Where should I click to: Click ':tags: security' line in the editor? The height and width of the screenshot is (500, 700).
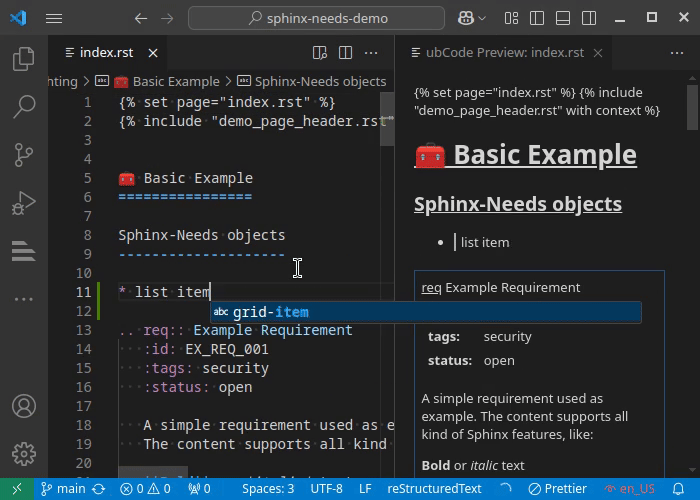206,368
